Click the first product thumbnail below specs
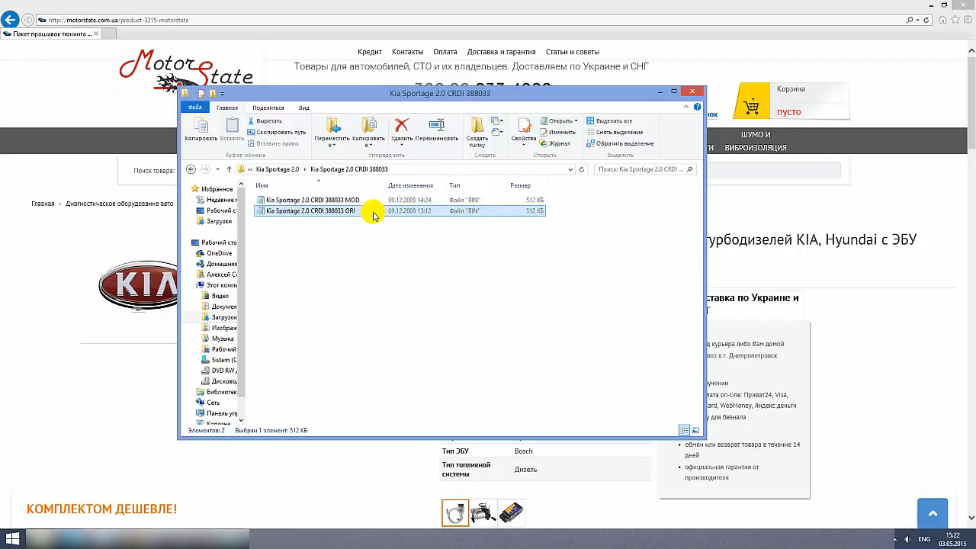Image resolution: width=976 pixels, height=549 pixels. pyautogui.click(x=455, y=513)
